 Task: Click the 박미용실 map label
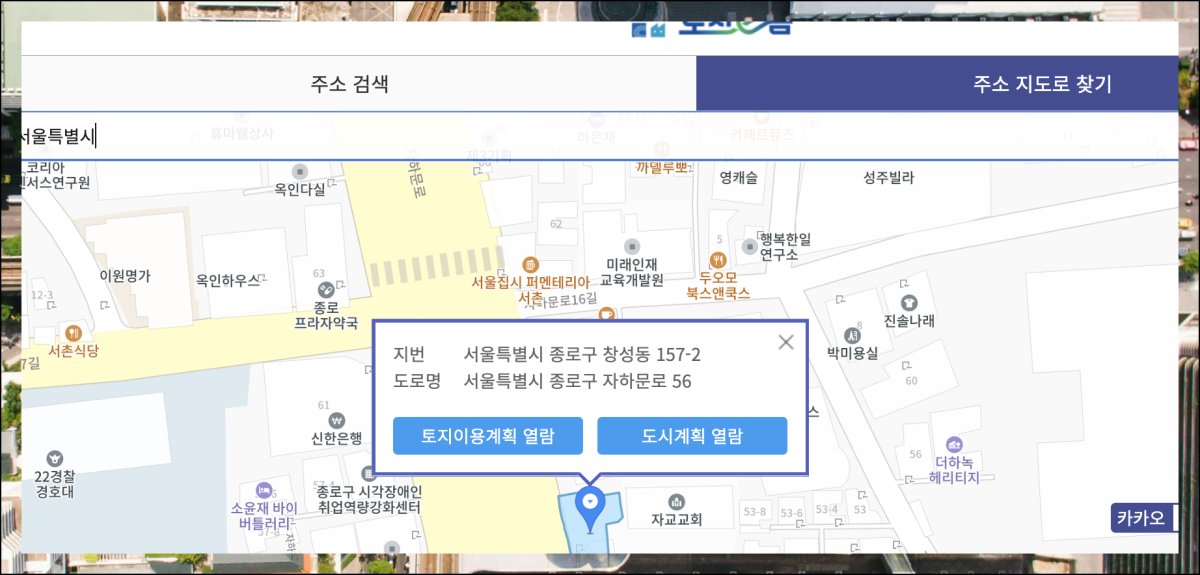[852, 353]
